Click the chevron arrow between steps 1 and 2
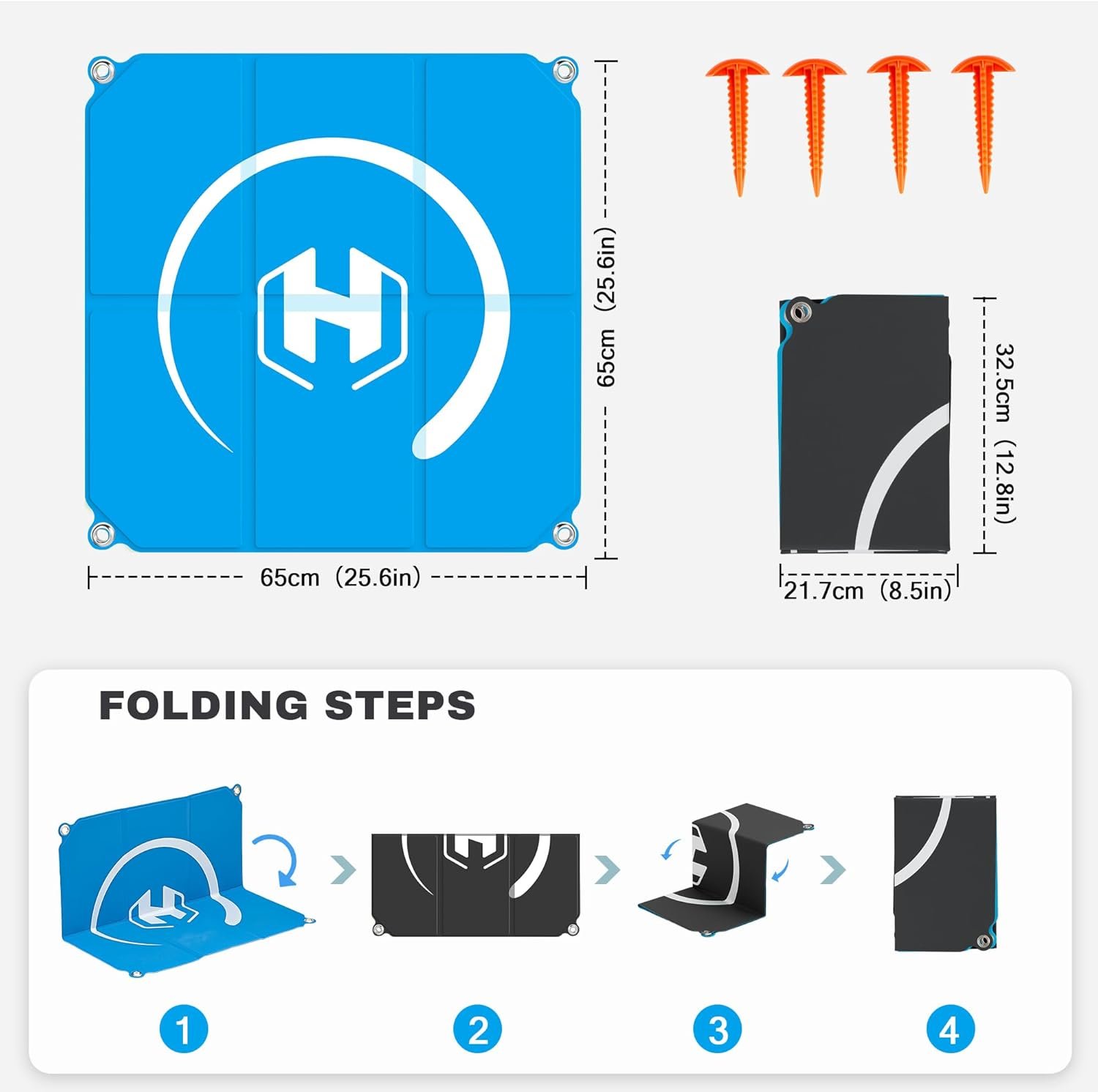 tap(343, 870)
